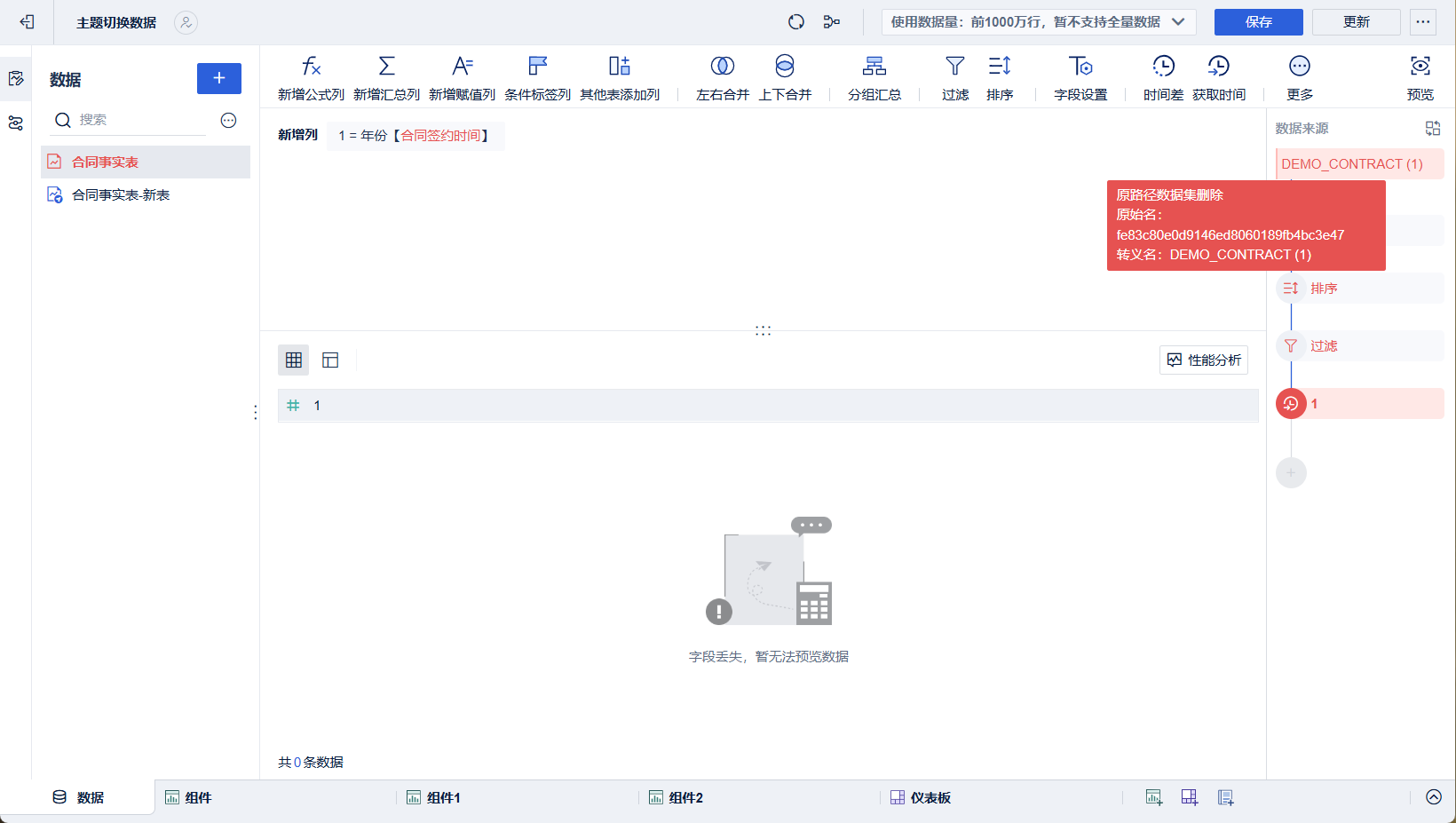The height and width of the screenshot is (823, 1456).
Task: Expand the bottom panel chevron-up icon
Action: (1434, 797)
